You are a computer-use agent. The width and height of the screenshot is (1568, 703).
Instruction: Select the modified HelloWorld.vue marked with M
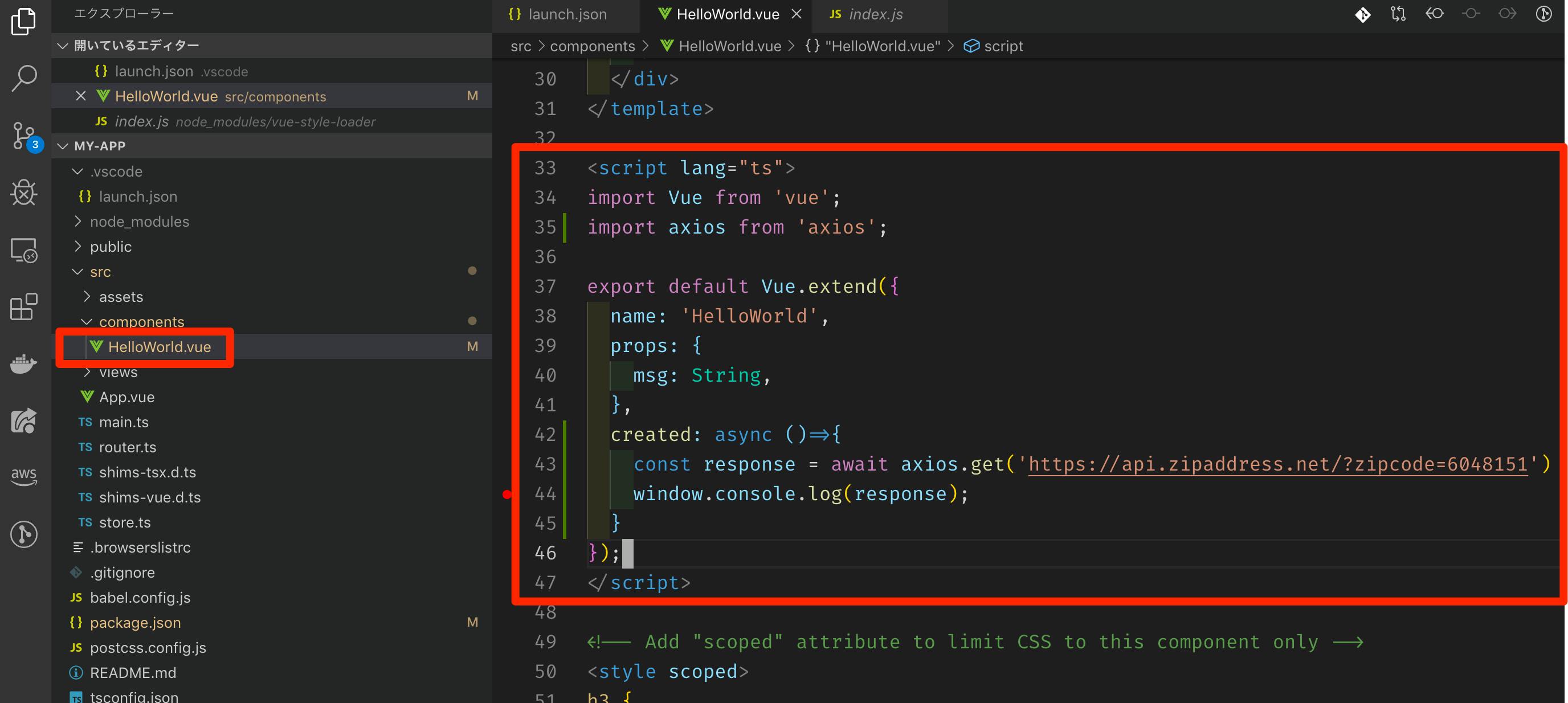[159, 346]
